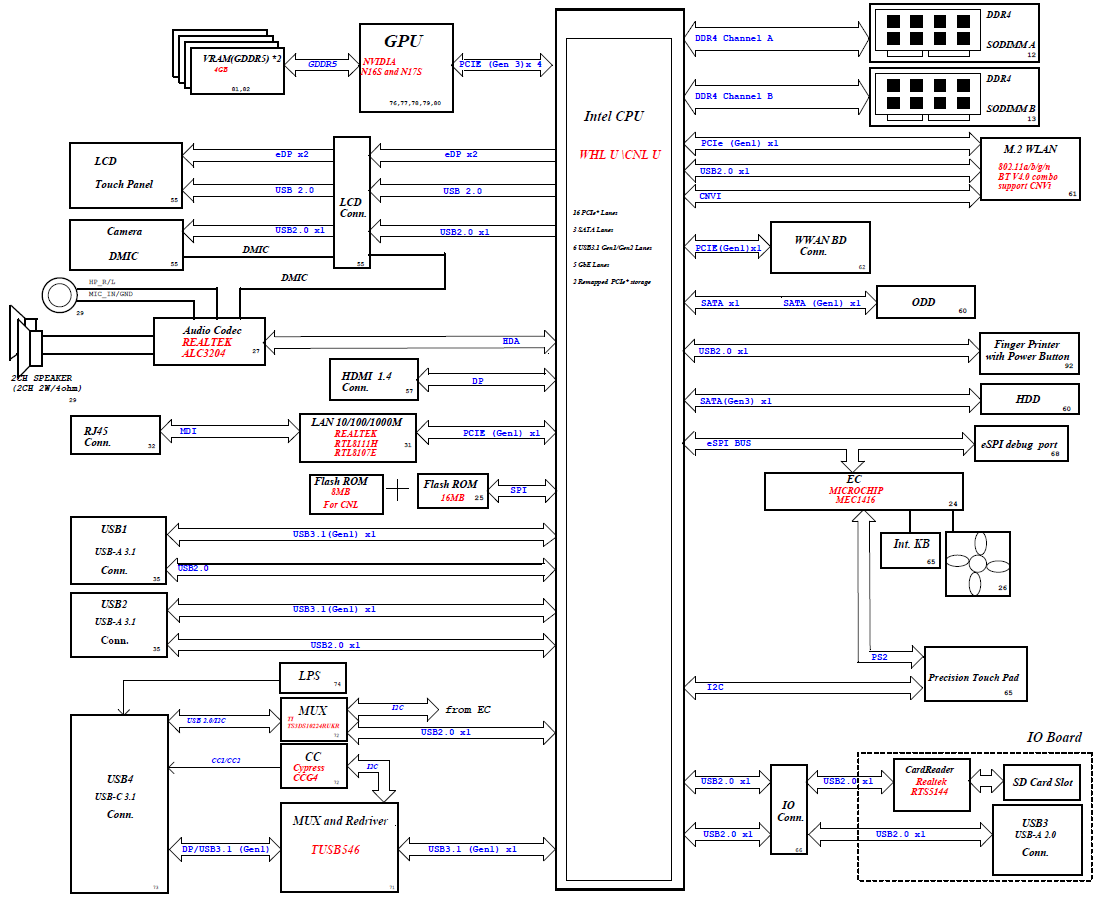Click the DDR4 Channel A double-headed arrow
Screen dimensions: 1102x902
coord(777,38)
